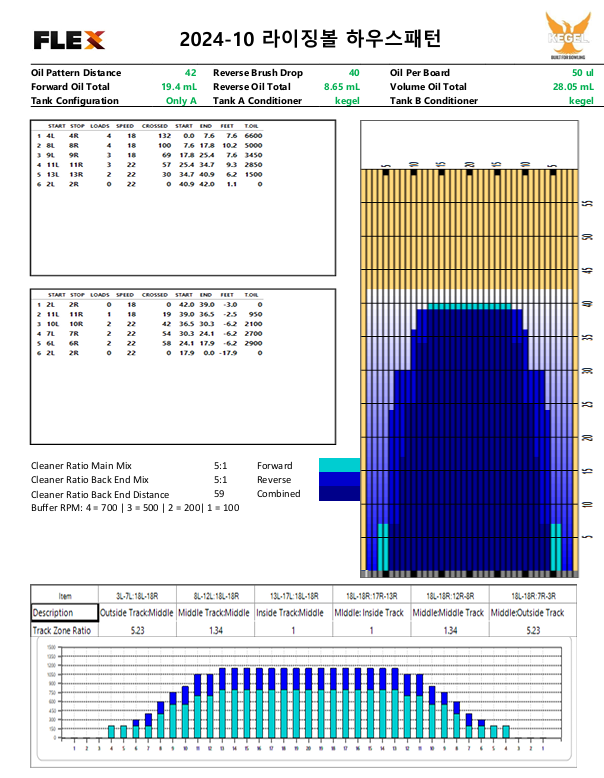
Task: Click the "Combined" legend label
Action: pyautogui.click(x=278, y=494)
